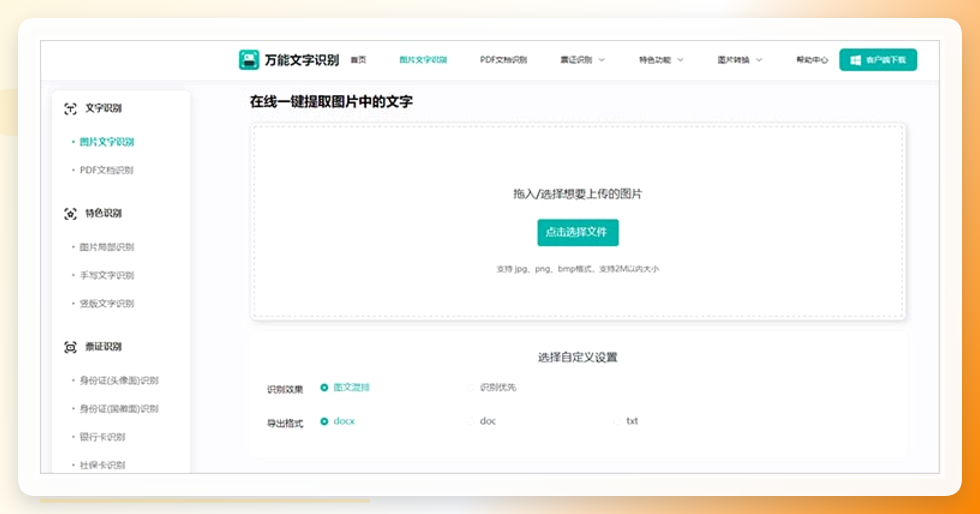Choose docx export format
The height and width of the screenshot is (514, 980).
pyautogui.click(x=324, y=421)
